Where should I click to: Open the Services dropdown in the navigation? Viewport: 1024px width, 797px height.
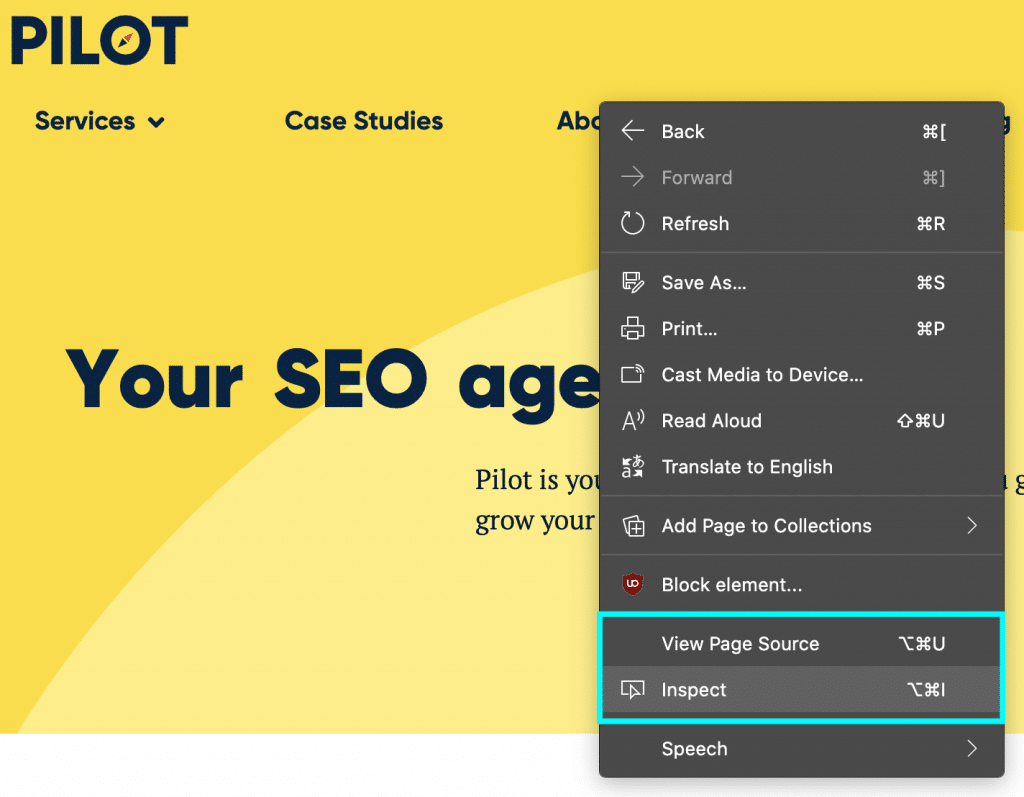(99, 121)
